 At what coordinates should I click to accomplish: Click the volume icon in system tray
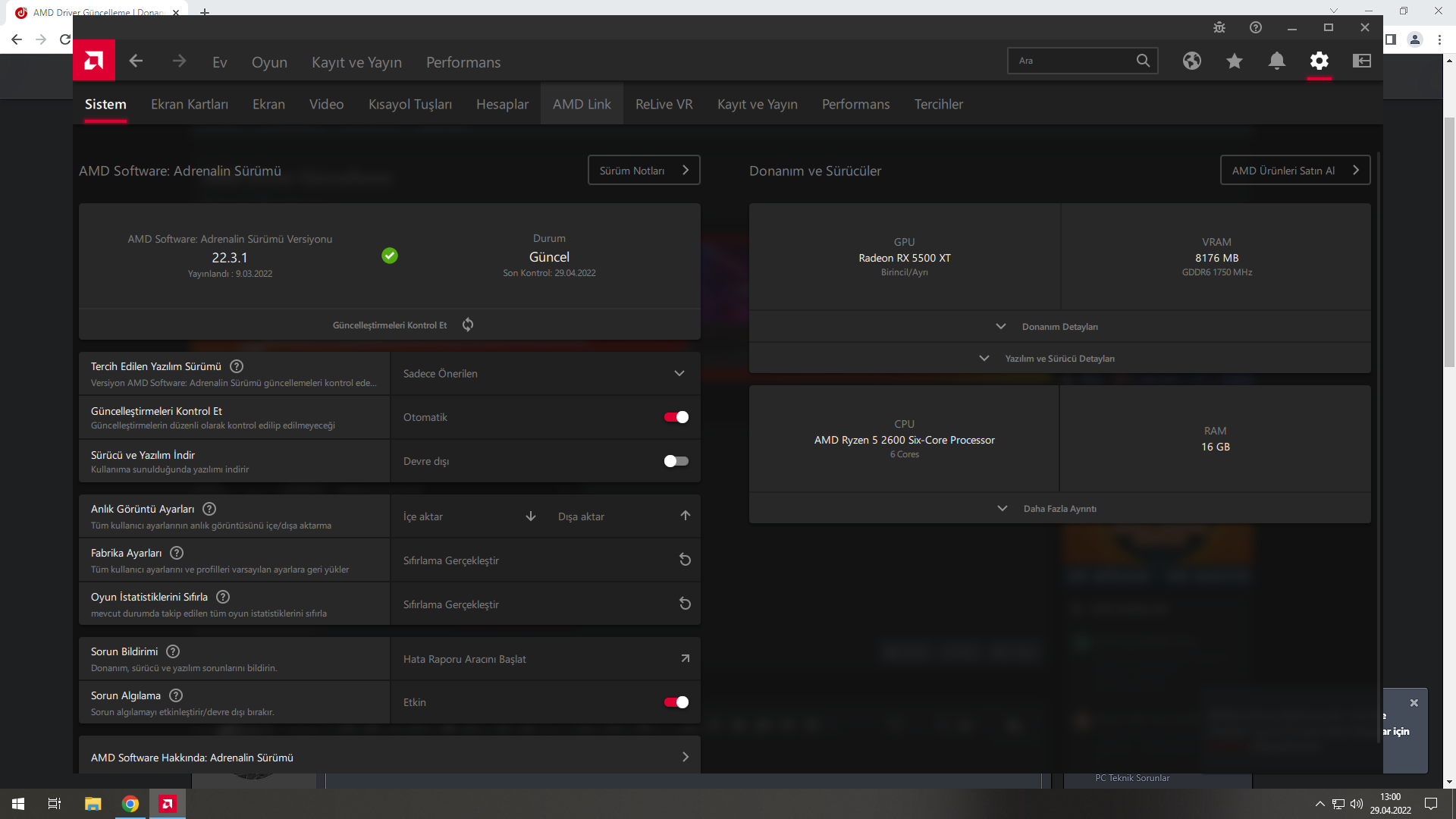tap(1357, 804)
